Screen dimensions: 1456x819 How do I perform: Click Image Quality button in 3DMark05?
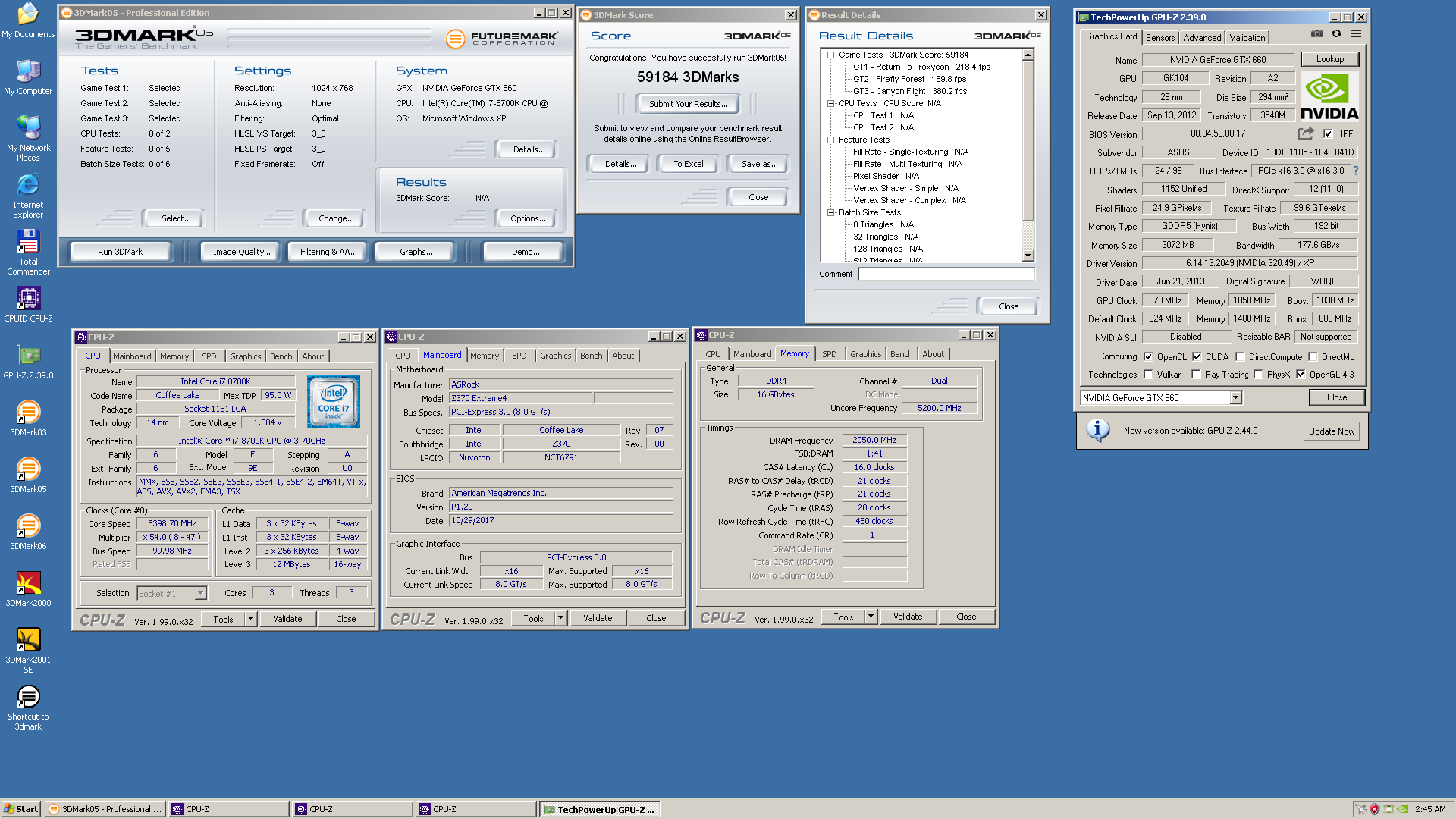pos(241,252)
